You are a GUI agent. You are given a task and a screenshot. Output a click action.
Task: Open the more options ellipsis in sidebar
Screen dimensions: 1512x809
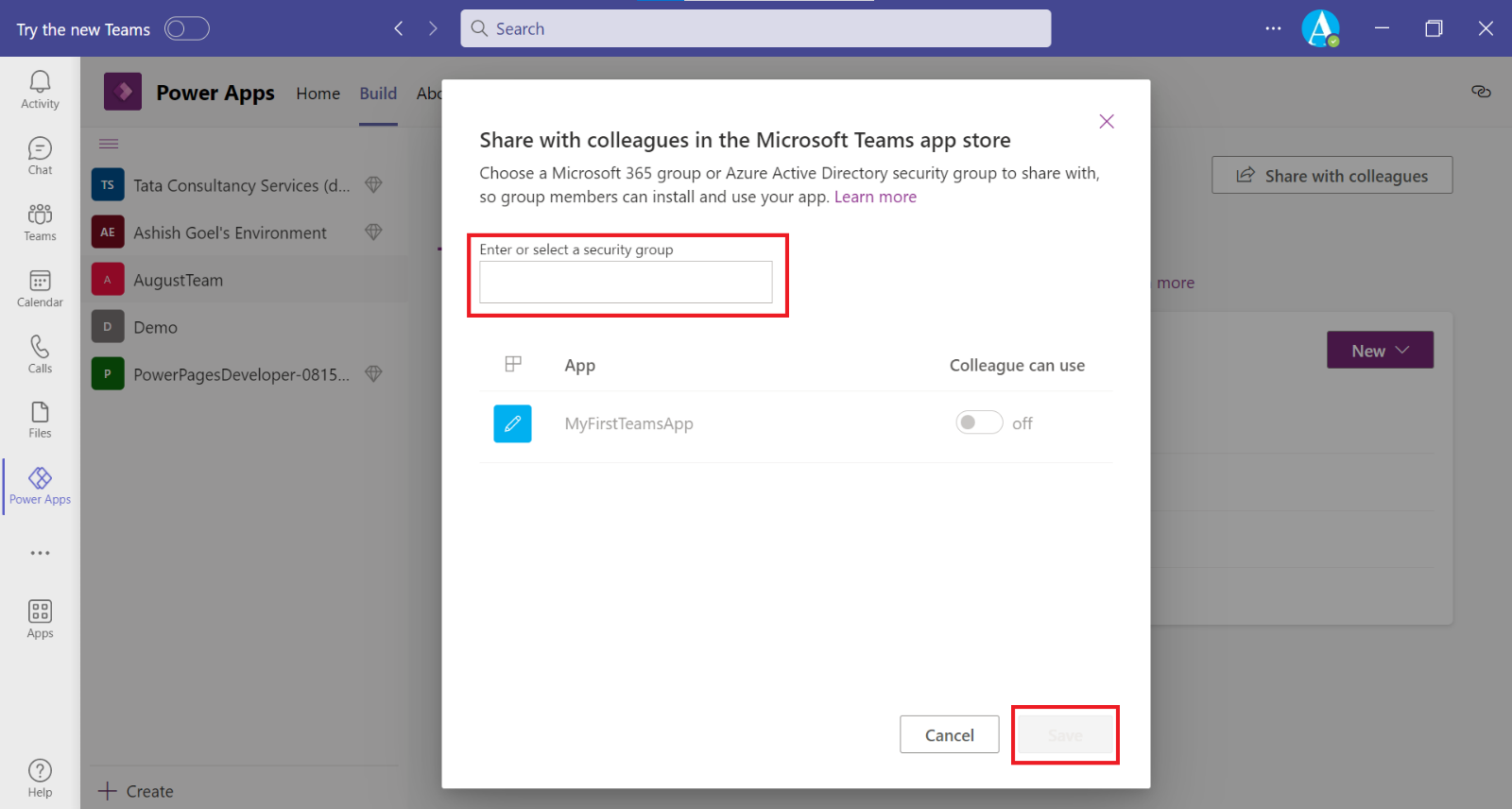coord(40,553)
